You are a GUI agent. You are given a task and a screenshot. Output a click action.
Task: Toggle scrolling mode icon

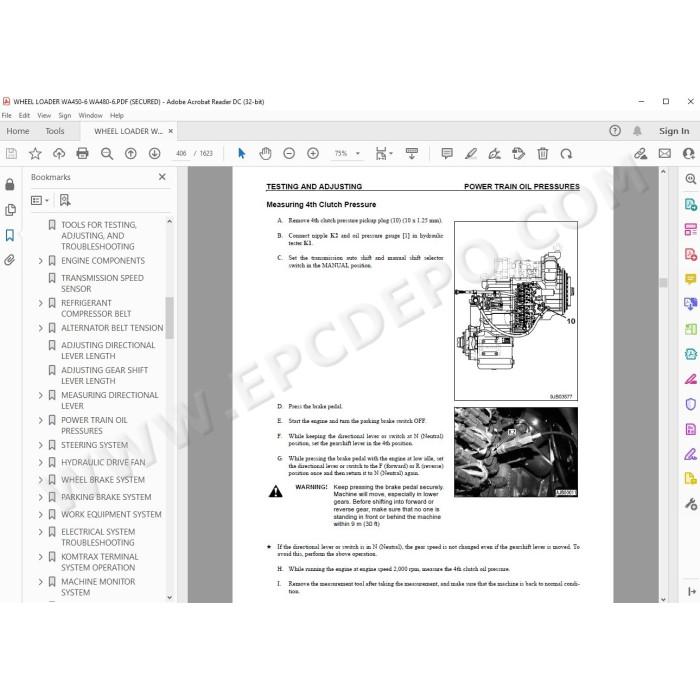pyautogui.click(x=412, y=154)
